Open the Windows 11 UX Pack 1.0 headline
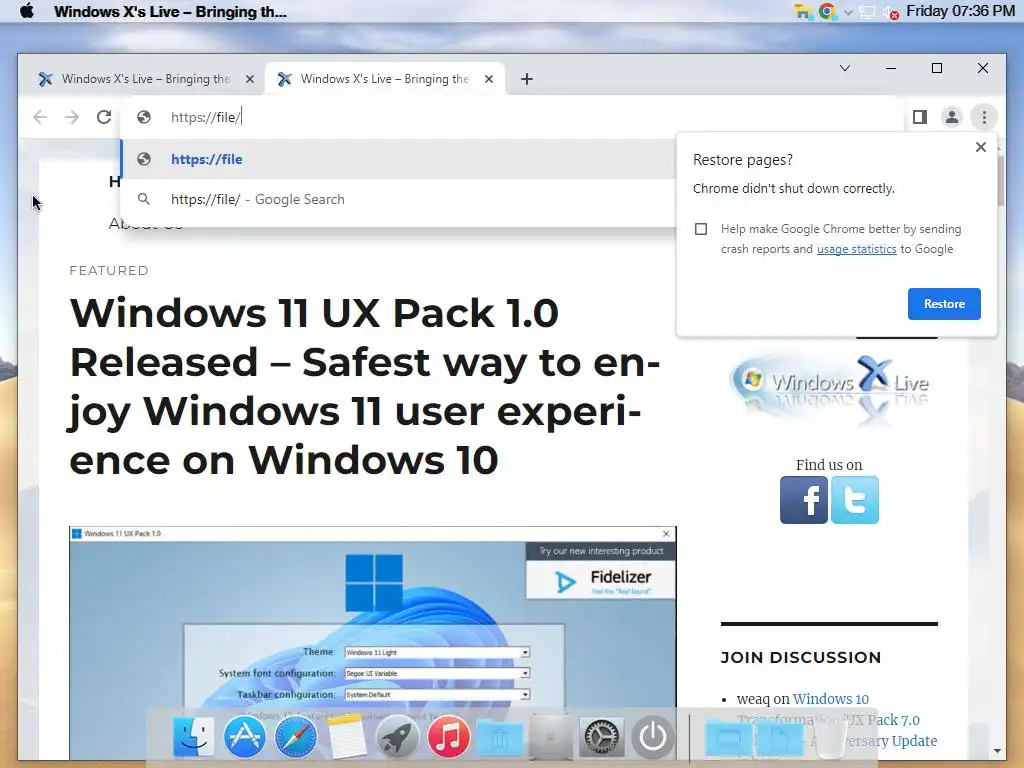Image resolution: width=1024 pixels, height=768 pixels. point(364,386)
